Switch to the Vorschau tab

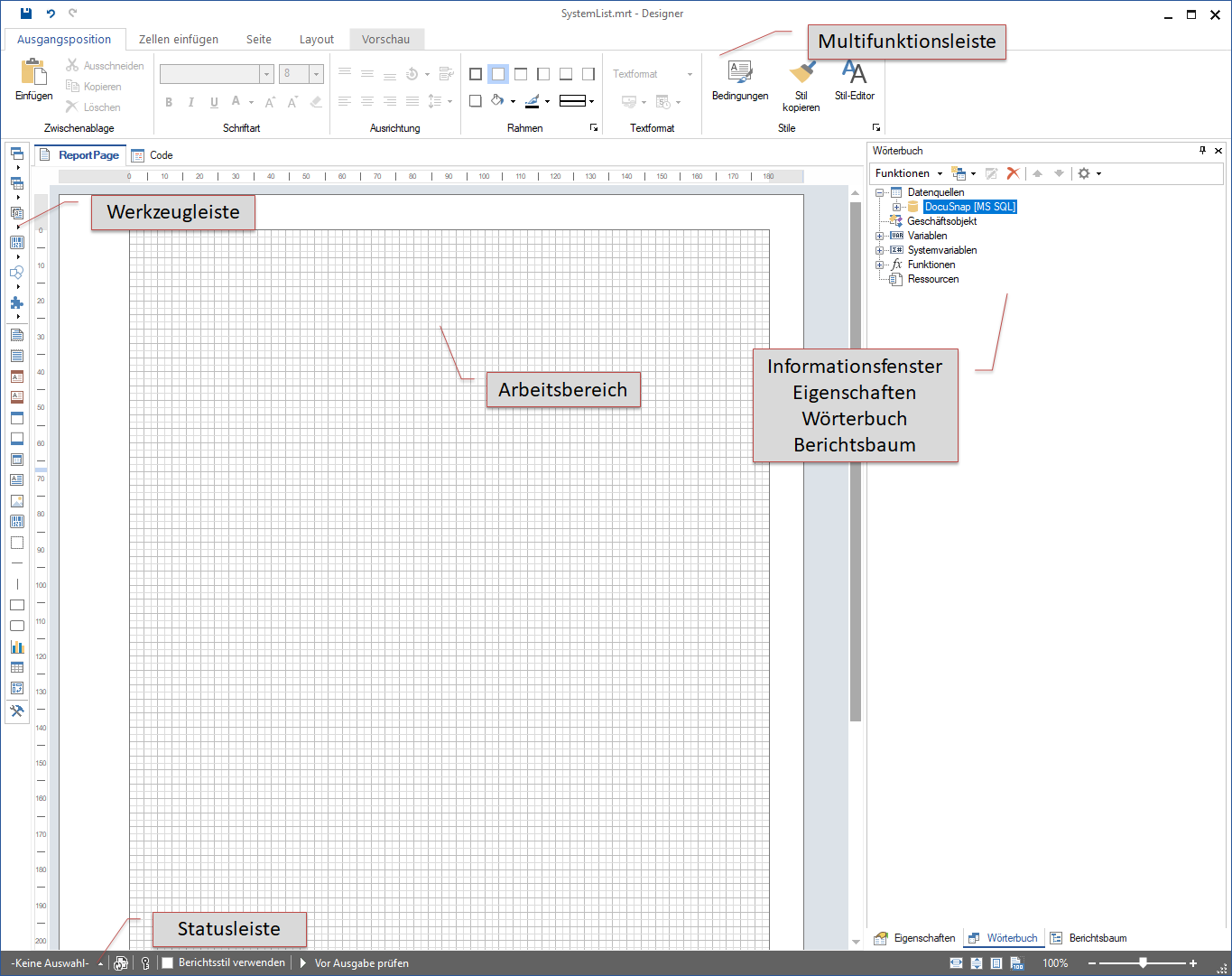[386, 39]
